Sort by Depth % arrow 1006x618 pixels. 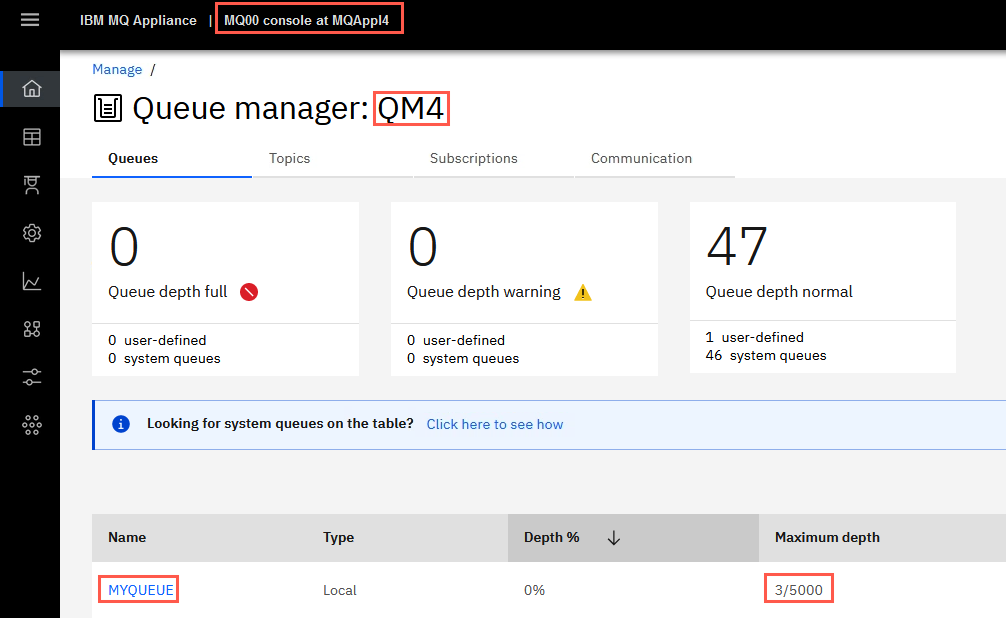613,538
